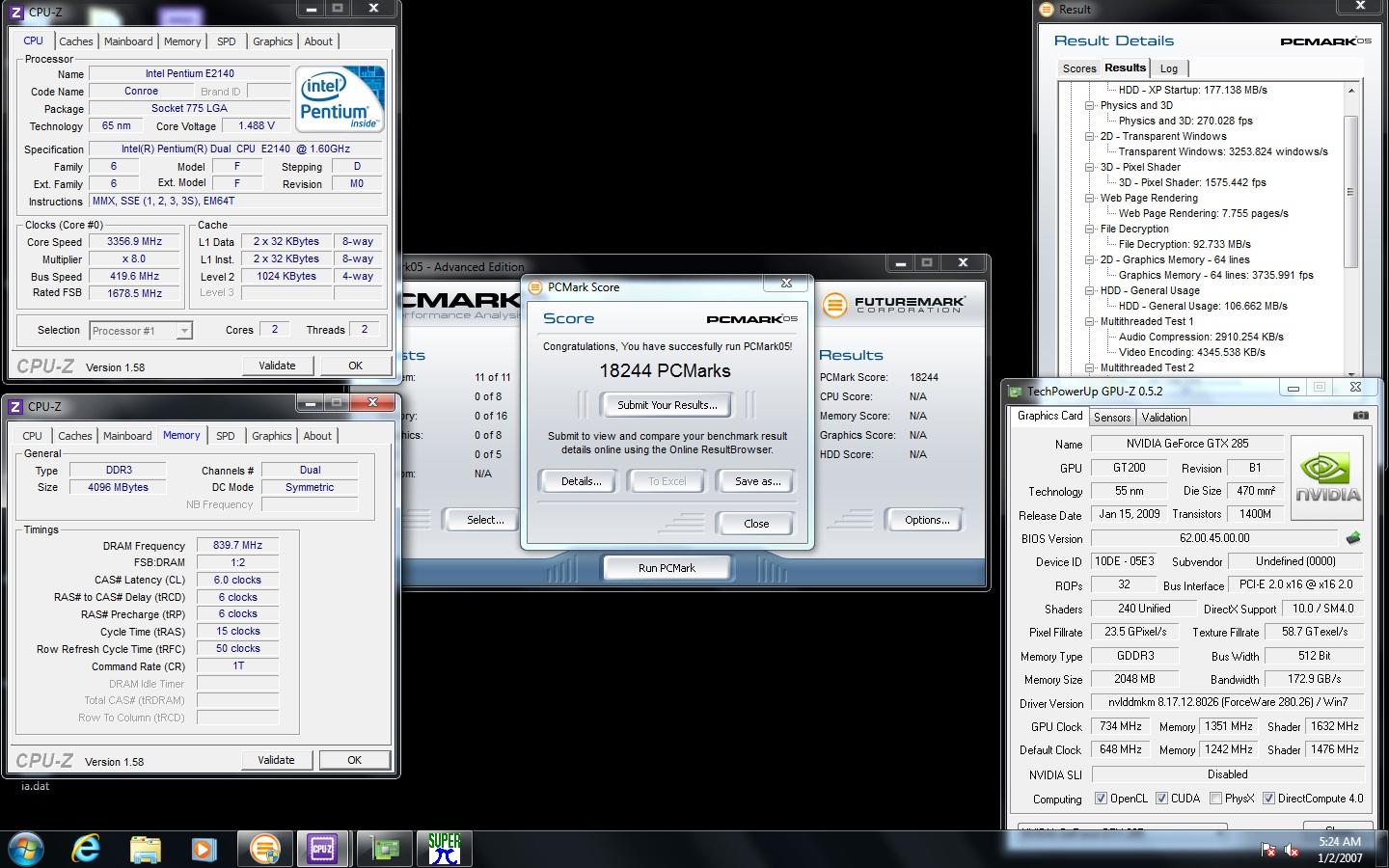1389x868 pixels.
Task: Open Graphics tab in upper CPU-Z window
Action: (x=273, y=41)
